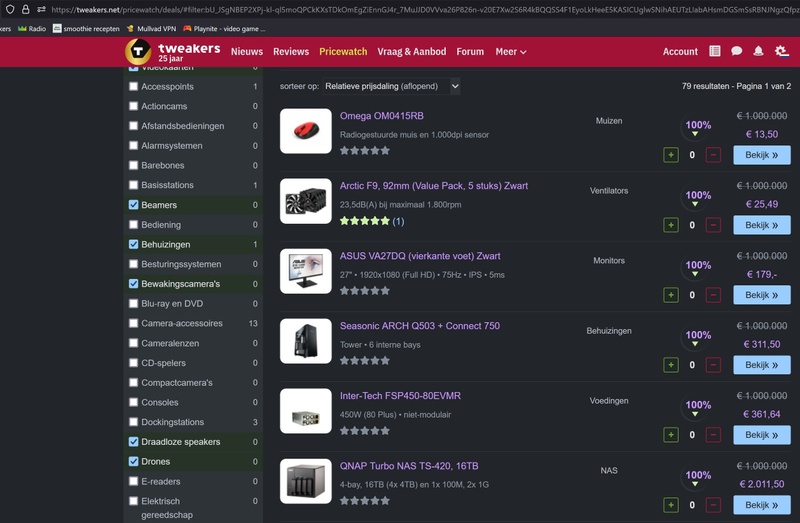800x523 pixels.
Task: Open QNAP Turbo NAS TS-420 link
Action: point(409,466)
